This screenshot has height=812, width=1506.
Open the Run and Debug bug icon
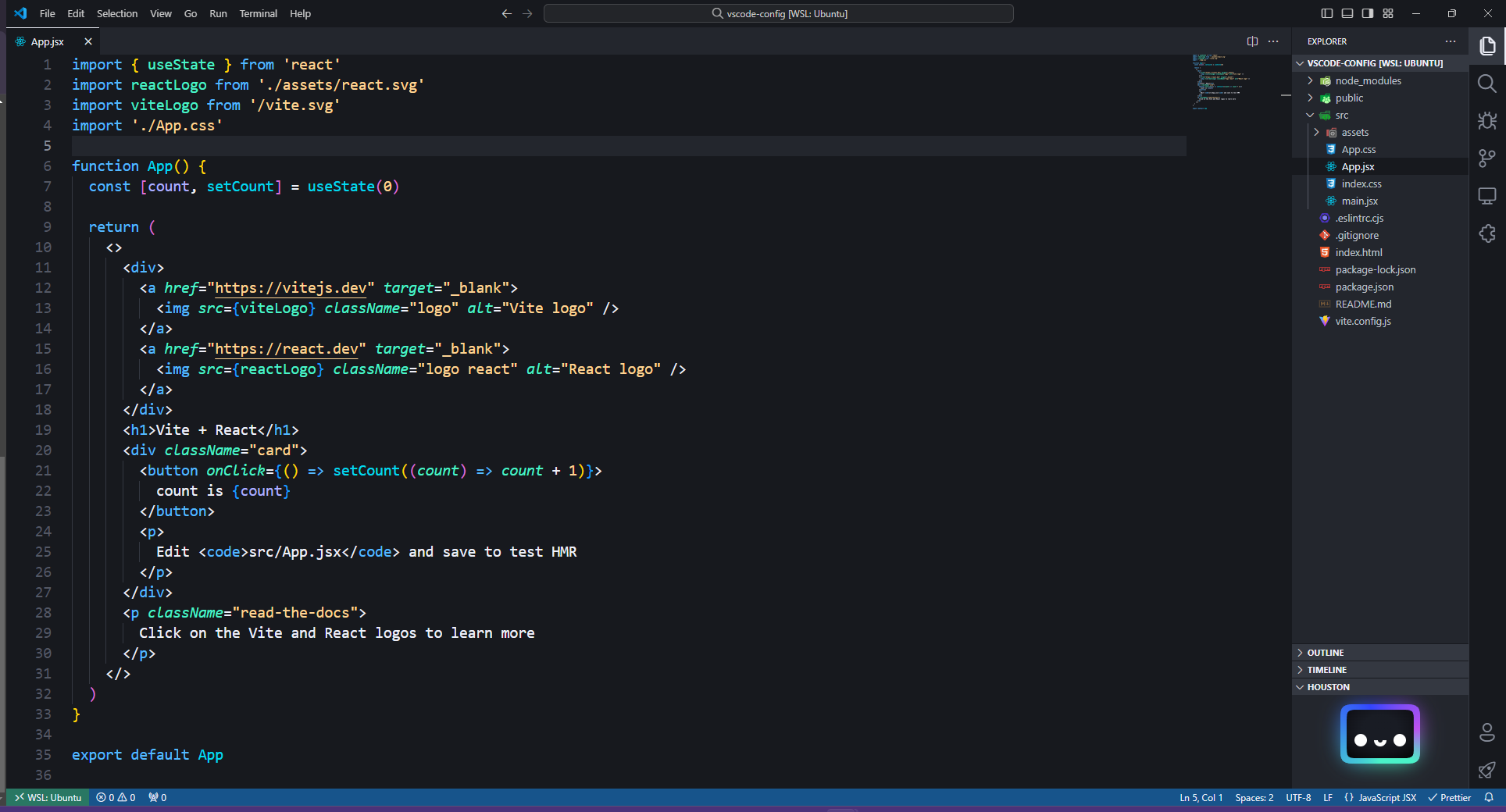pos(1486,121)
